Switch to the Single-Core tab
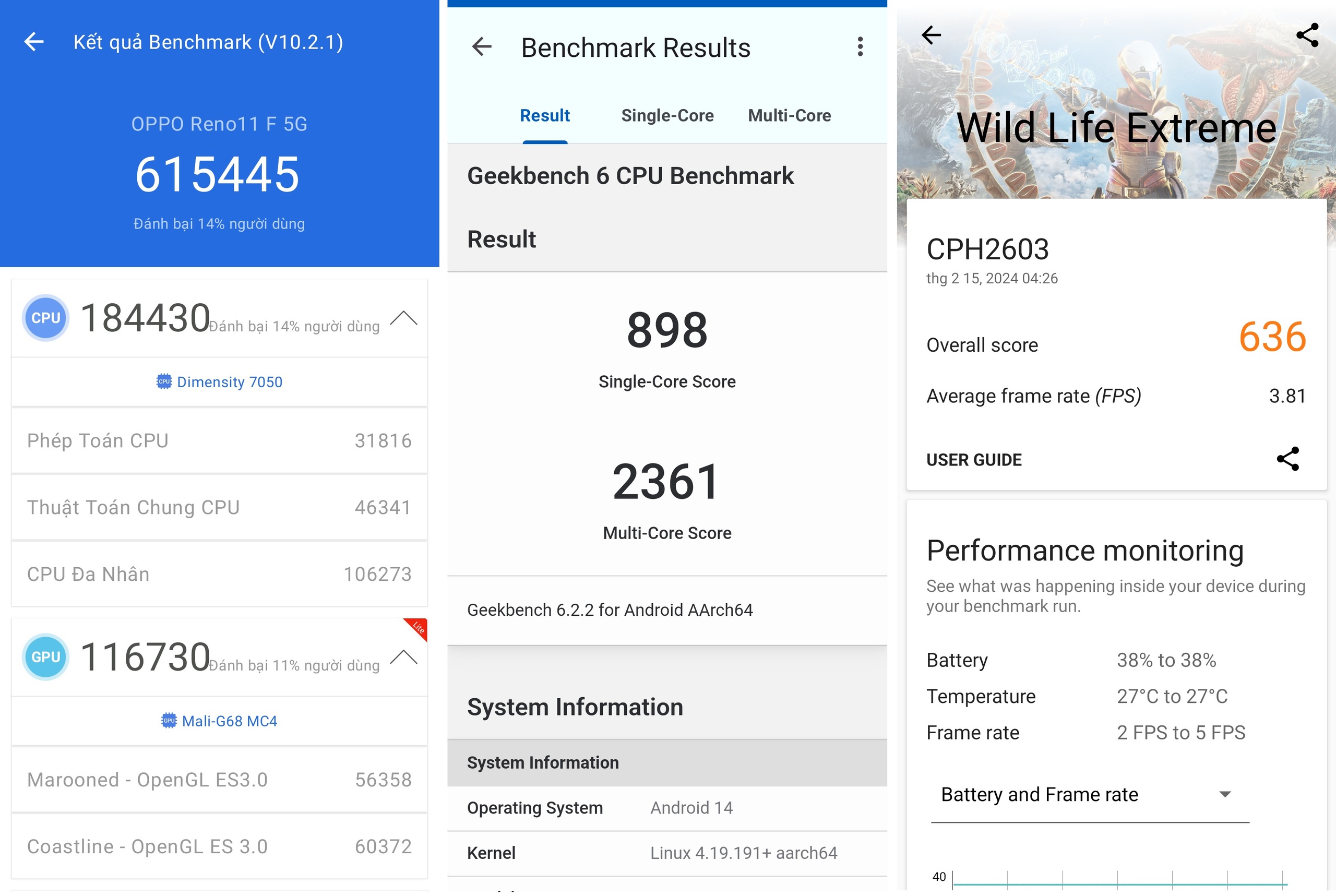The height and width of the screenshot is (896, 1336). 667,116
